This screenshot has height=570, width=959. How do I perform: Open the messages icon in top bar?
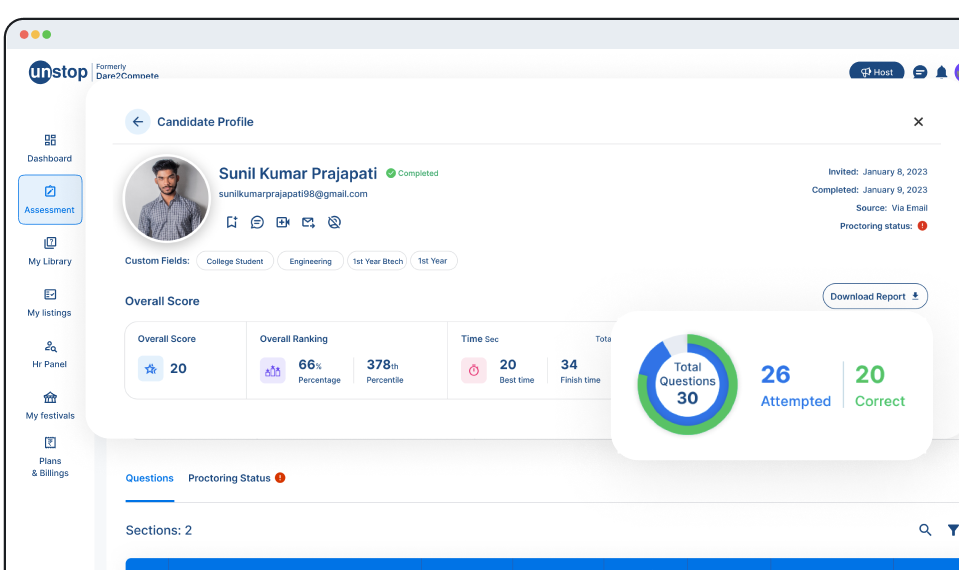920,72
